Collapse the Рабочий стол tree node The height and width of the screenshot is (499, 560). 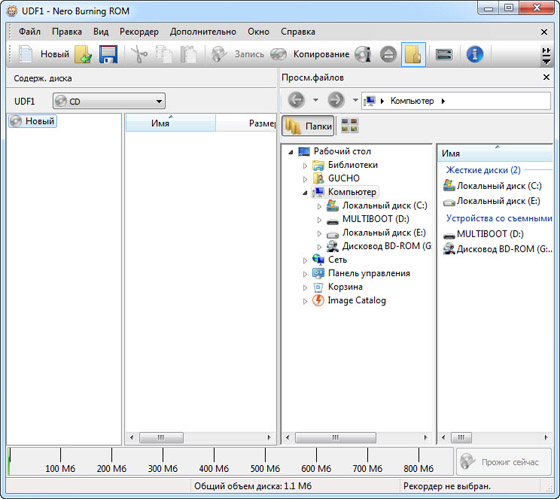coord(291,152)
